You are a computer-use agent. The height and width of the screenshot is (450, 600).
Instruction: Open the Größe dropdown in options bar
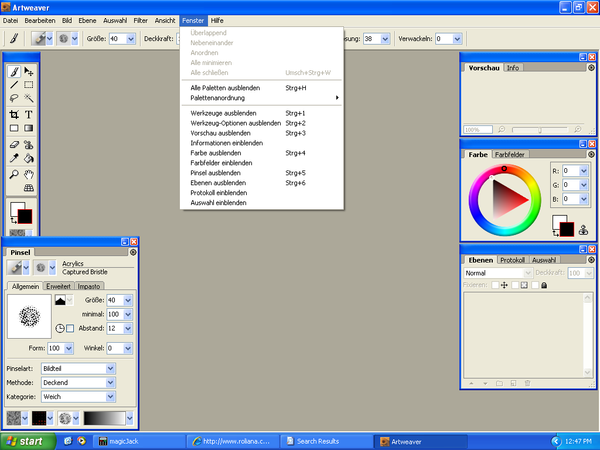click(x=131, y=39)
